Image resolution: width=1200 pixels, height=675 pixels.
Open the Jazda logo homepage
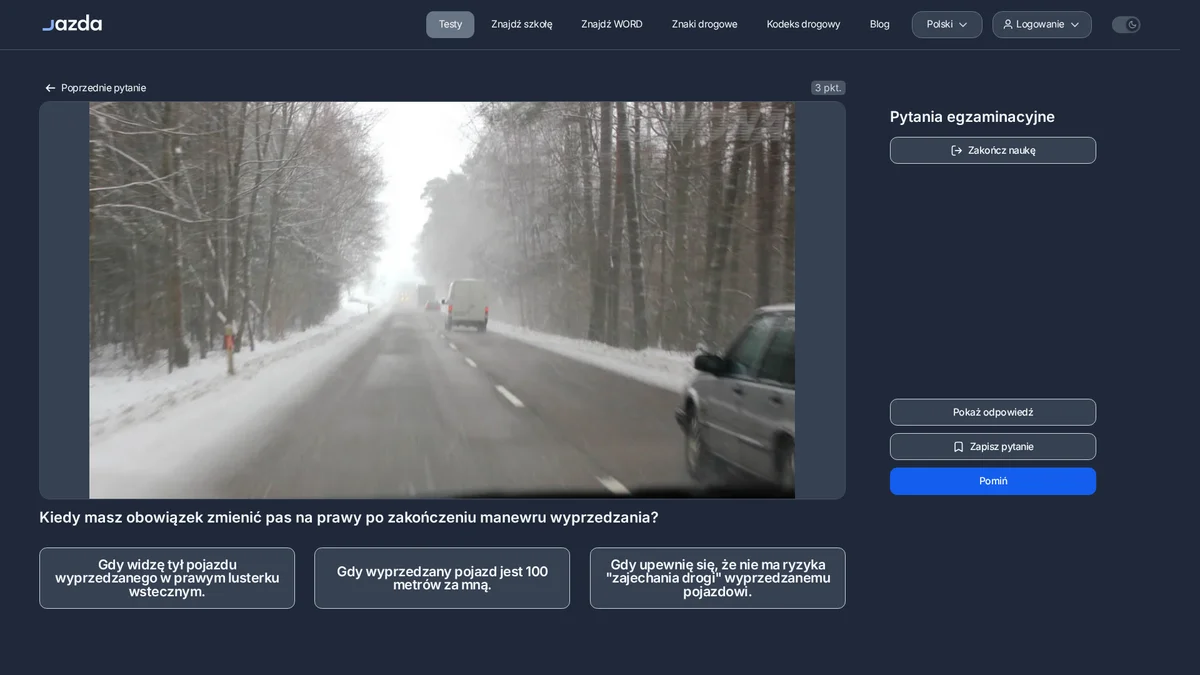point(72,24)
